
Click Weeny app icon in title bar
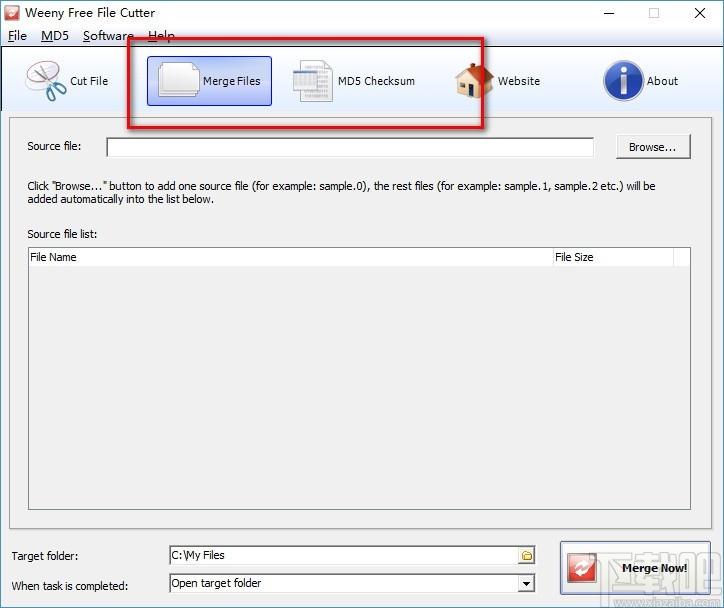pyautogui.click(x=12, y=13)
